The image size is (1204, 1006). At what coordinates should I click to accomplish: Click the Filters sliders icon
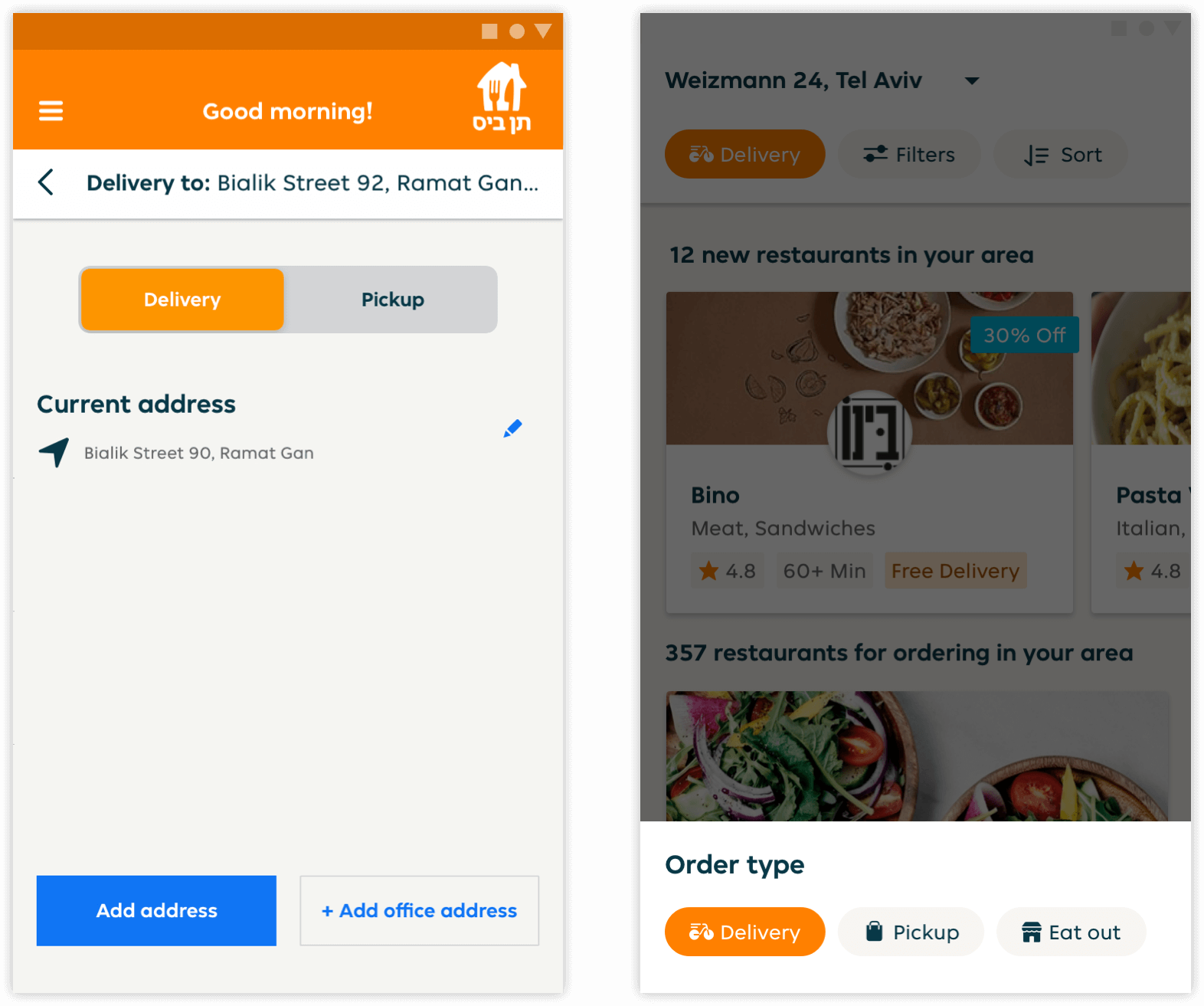tap(875, 154)
